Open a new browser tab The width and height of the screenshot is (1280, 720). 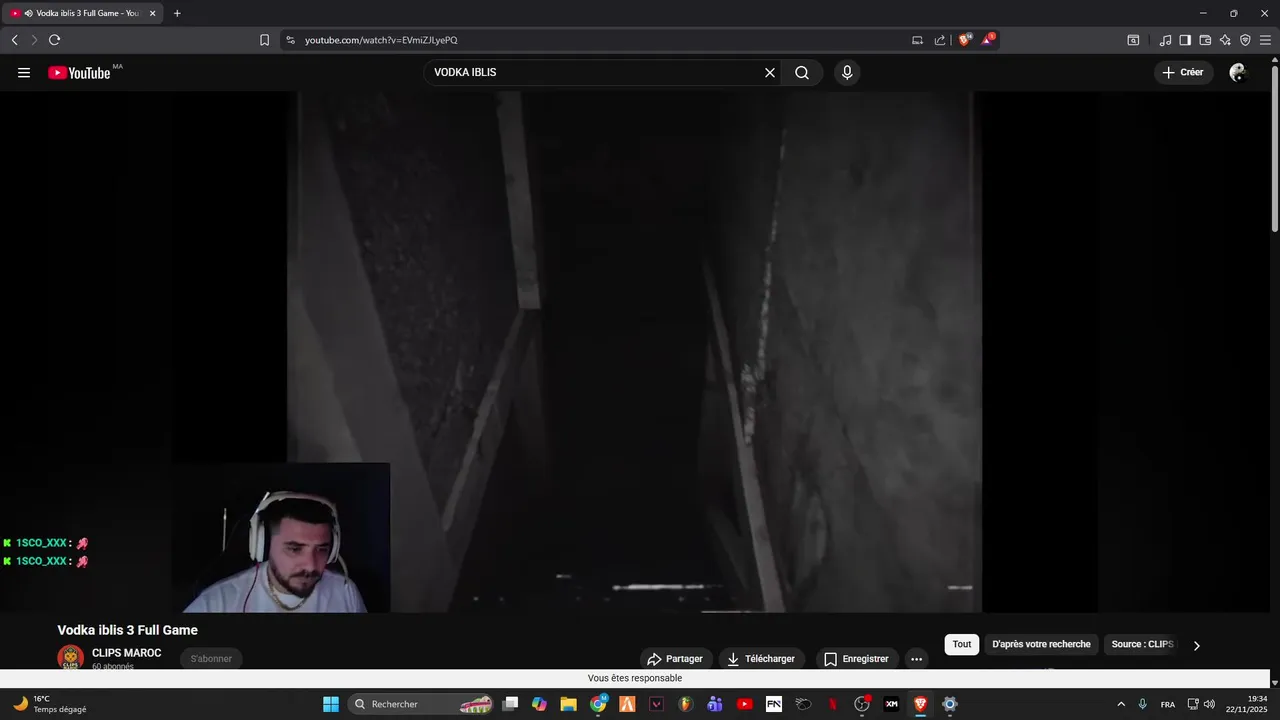(x=177, y=13)
